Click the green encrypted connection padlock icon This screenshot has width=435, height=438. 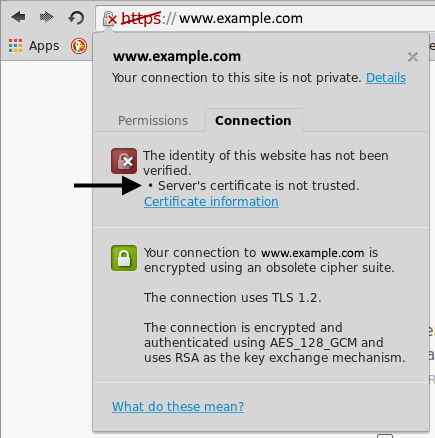(124, 258)
